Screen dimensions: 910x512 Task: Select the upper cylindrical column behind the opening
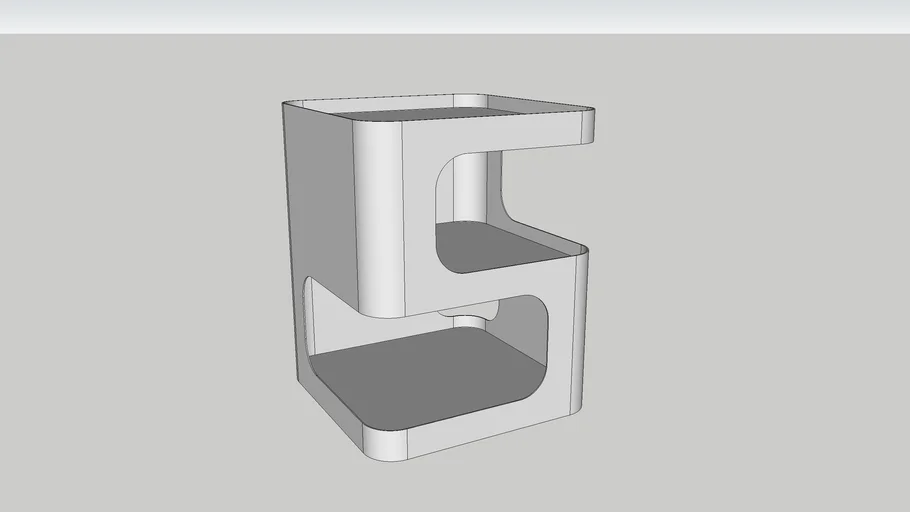coord(472,190)
